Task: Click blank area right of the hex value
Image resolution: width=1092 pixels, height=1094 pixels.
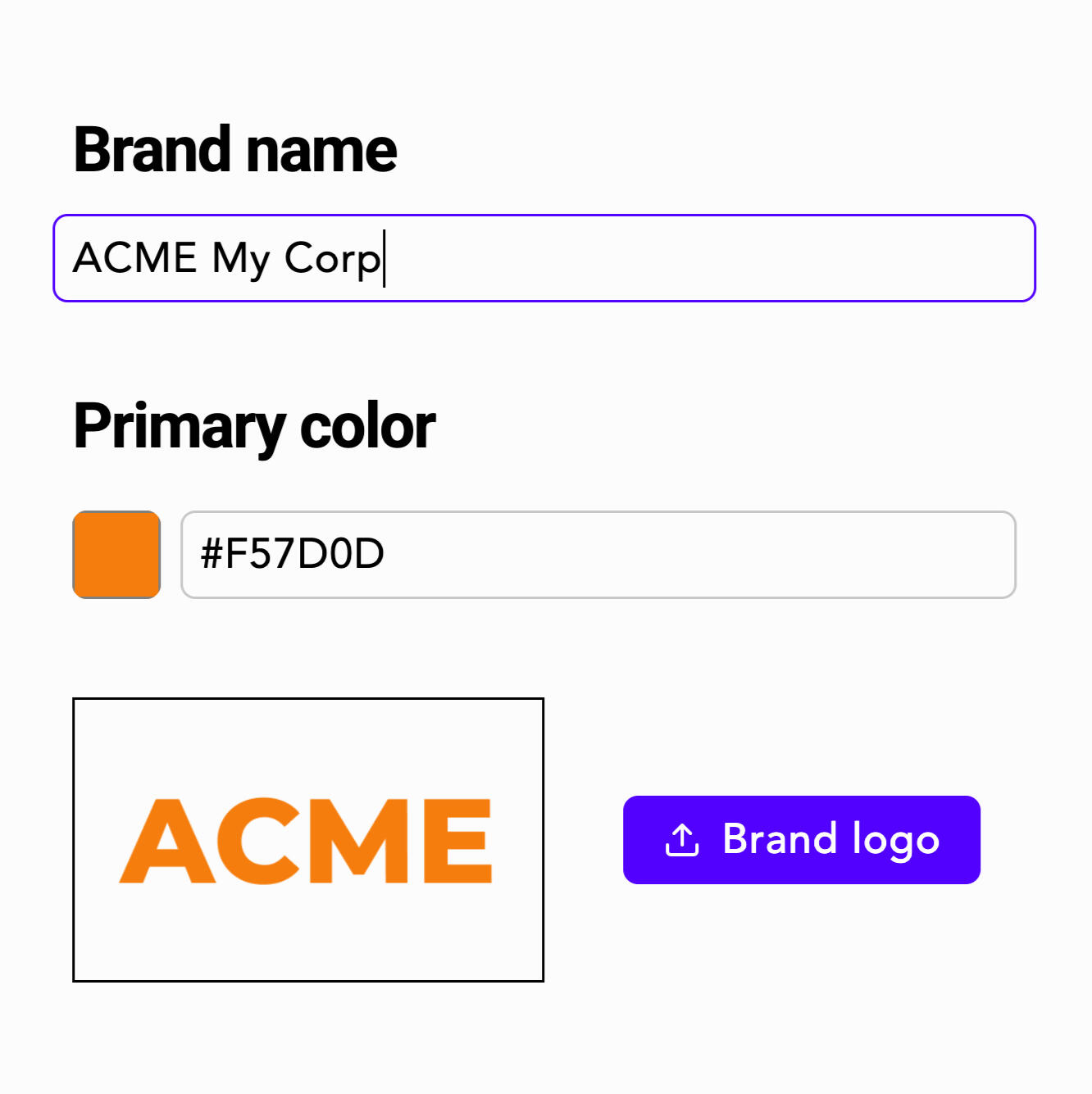Action: 697,555
